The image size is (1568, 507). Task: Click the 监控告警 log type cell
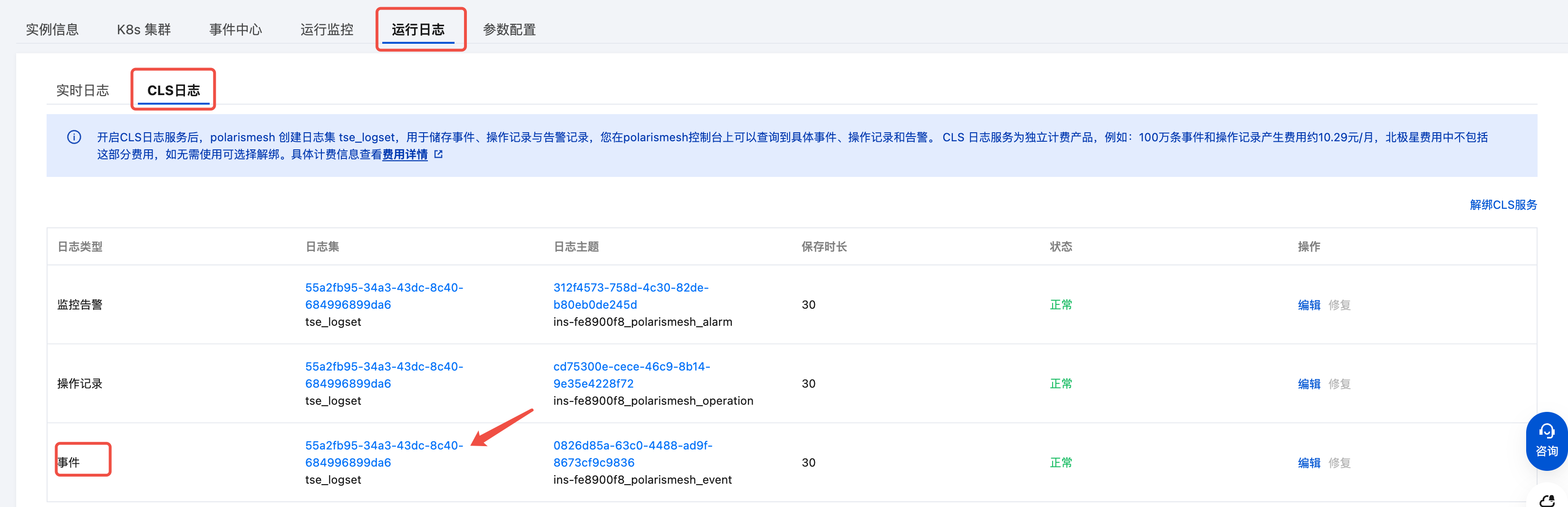tap(80, 304)
